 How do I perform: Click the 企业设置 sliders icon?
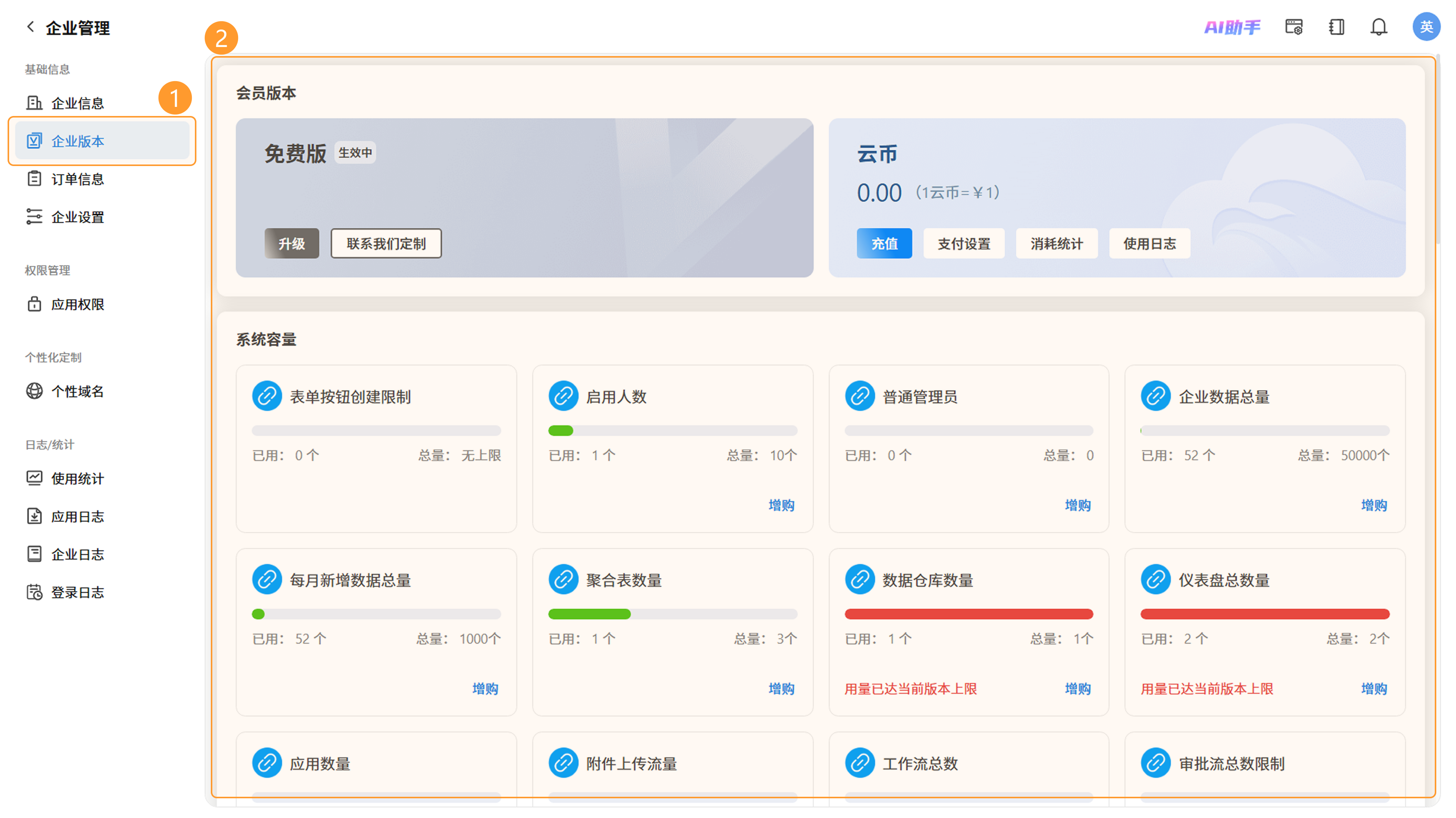pyautogui.click(x=34, y=216)
